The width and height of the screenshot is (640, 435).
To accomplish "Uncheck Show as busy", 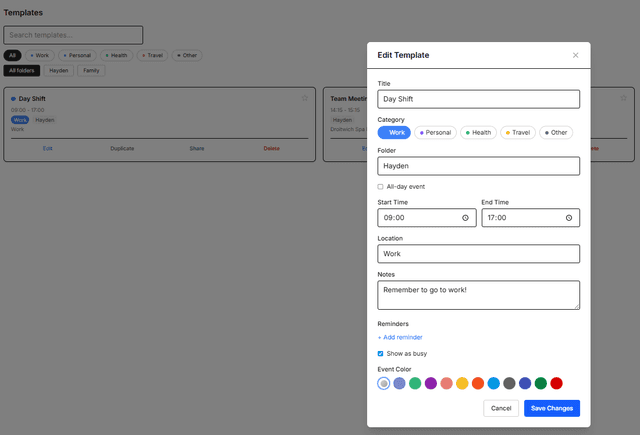I will (380, 353).
